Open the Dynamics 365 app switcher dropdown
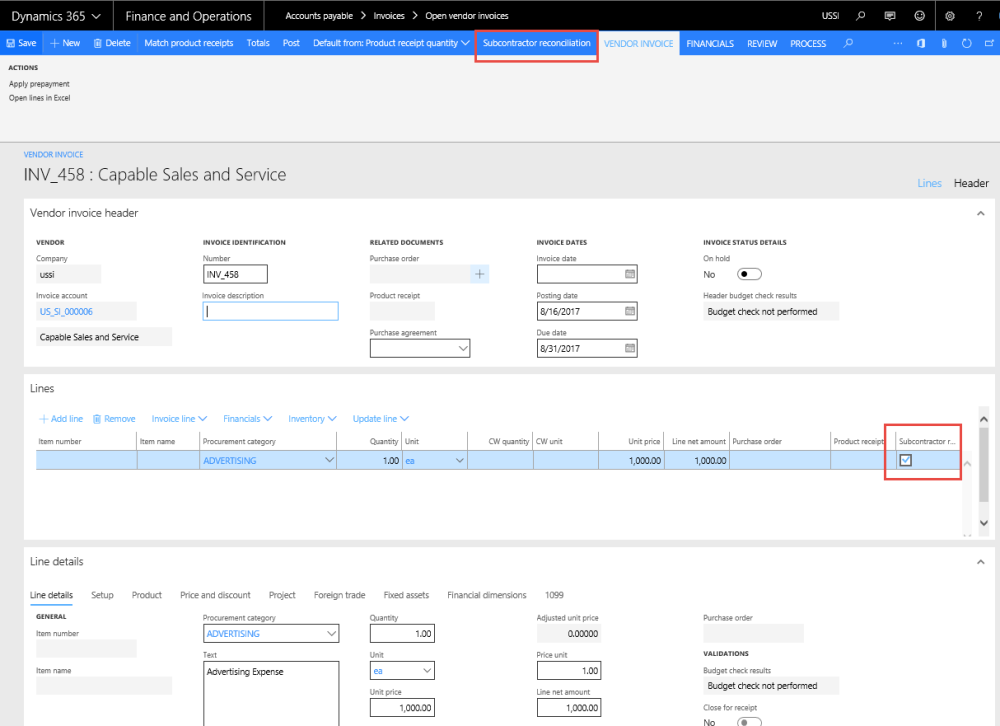This screenshot has height=726, width=1000. pos(56,16)
